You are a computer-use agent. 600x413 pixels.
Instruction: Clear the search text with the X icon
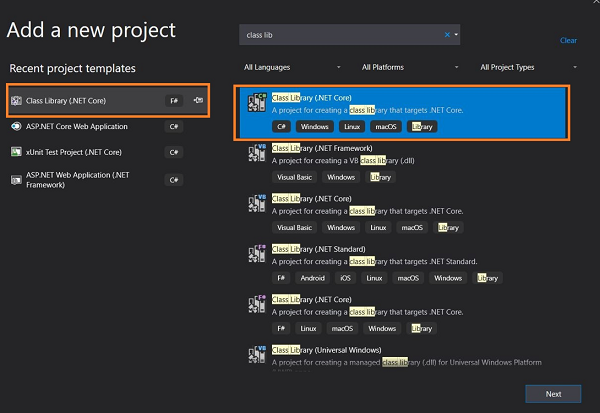pyautogui.click(x=447, y=35)
